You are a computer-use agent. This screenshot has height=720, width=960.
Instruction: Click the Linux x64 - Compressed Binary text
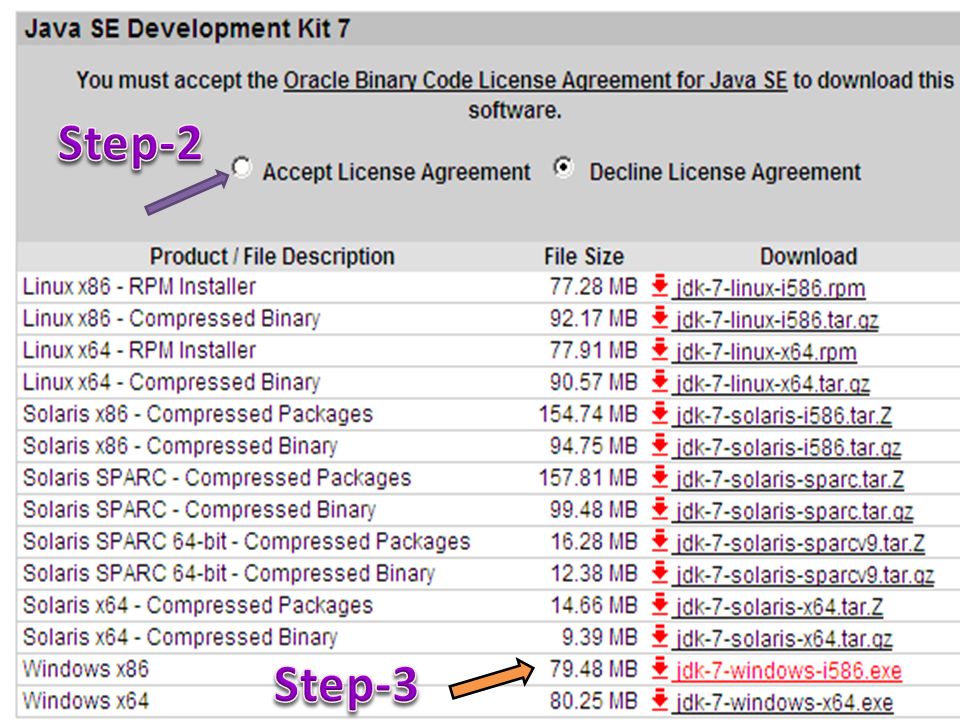171,382
